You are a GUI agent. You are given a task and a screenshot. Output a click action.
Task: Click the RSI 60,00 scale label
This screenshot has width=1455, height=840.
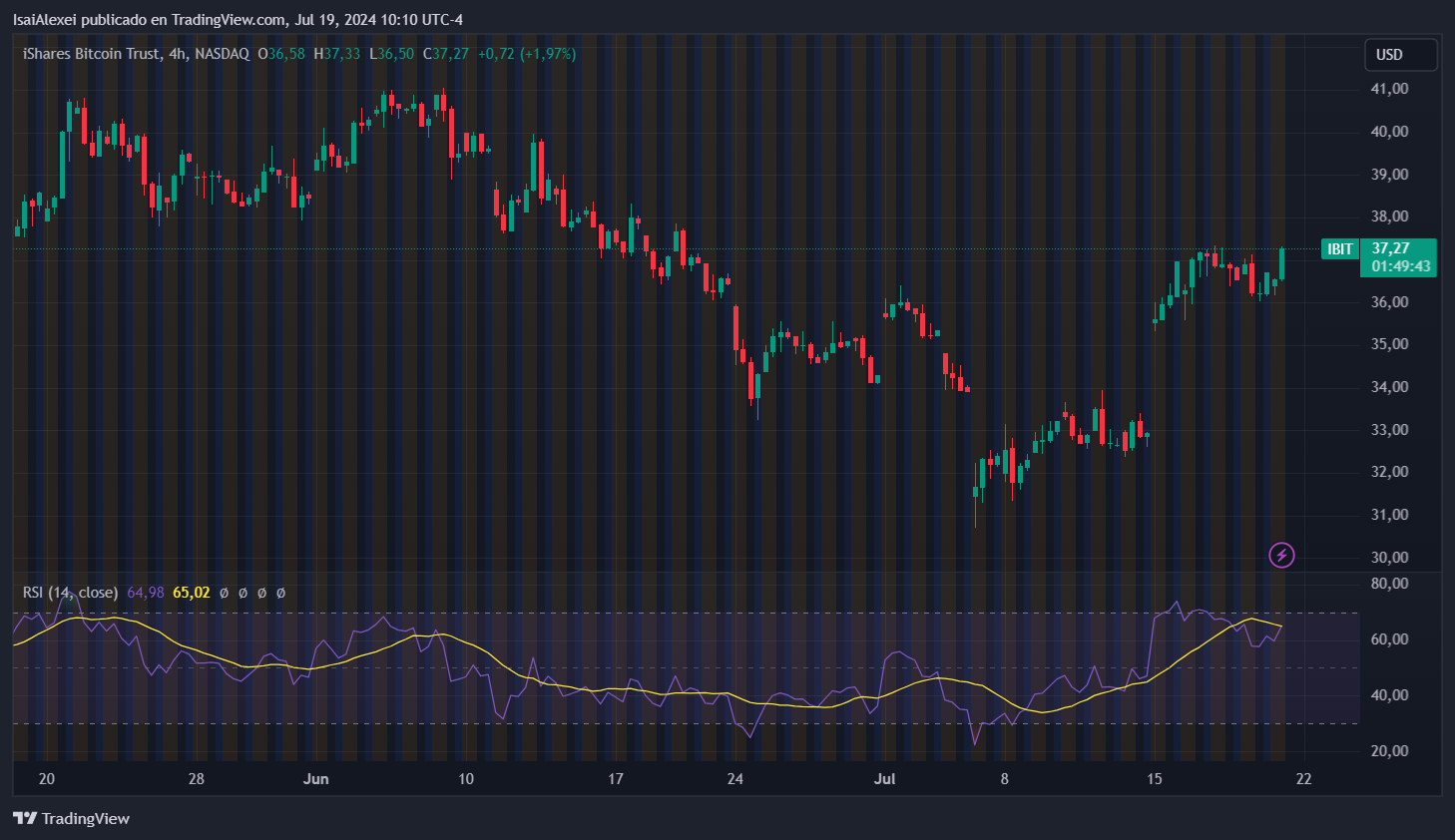tap(1389, 639)
